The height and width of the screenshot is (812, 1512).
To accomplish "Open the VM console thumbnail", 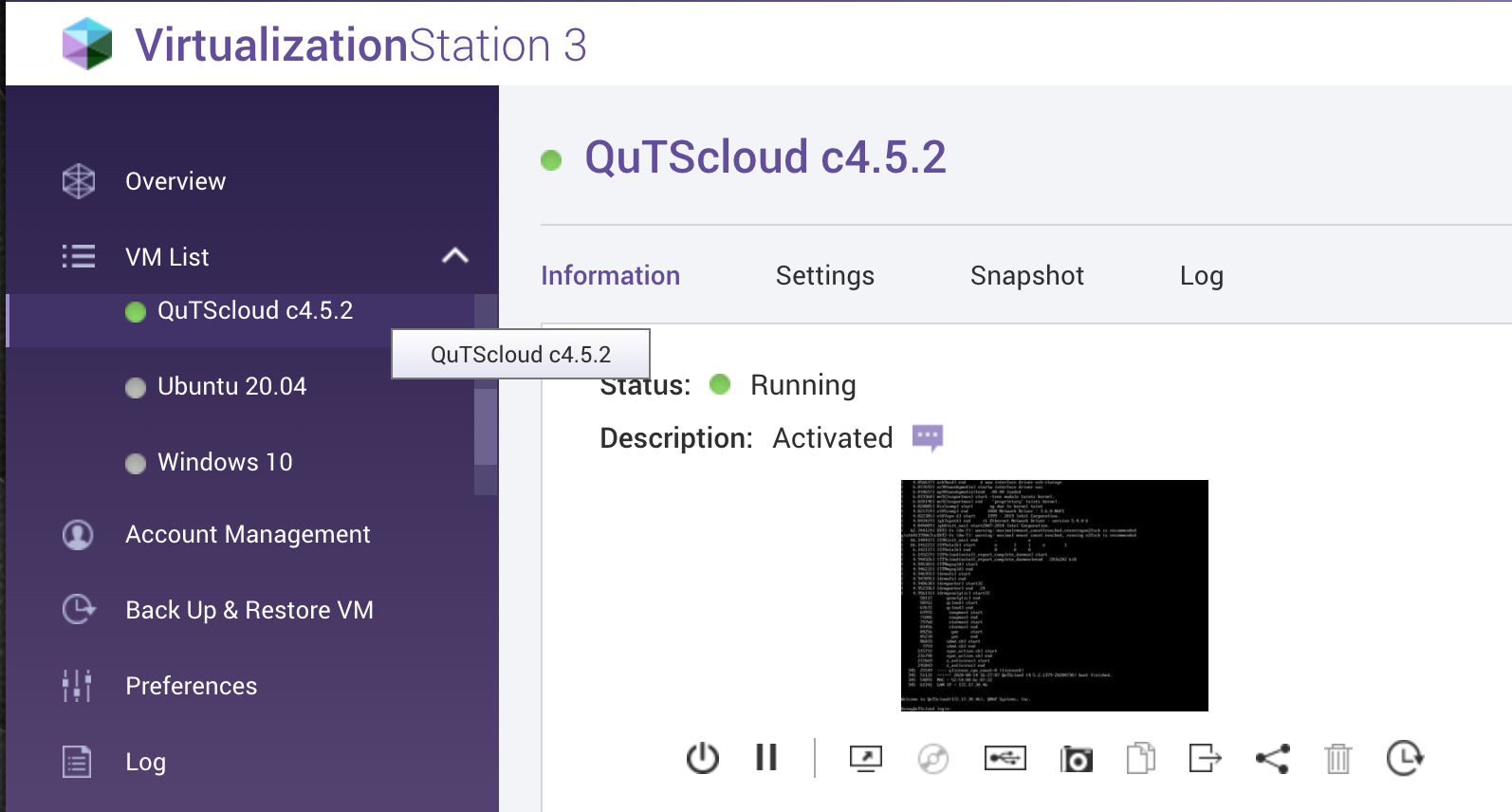I will point(1054,596).
